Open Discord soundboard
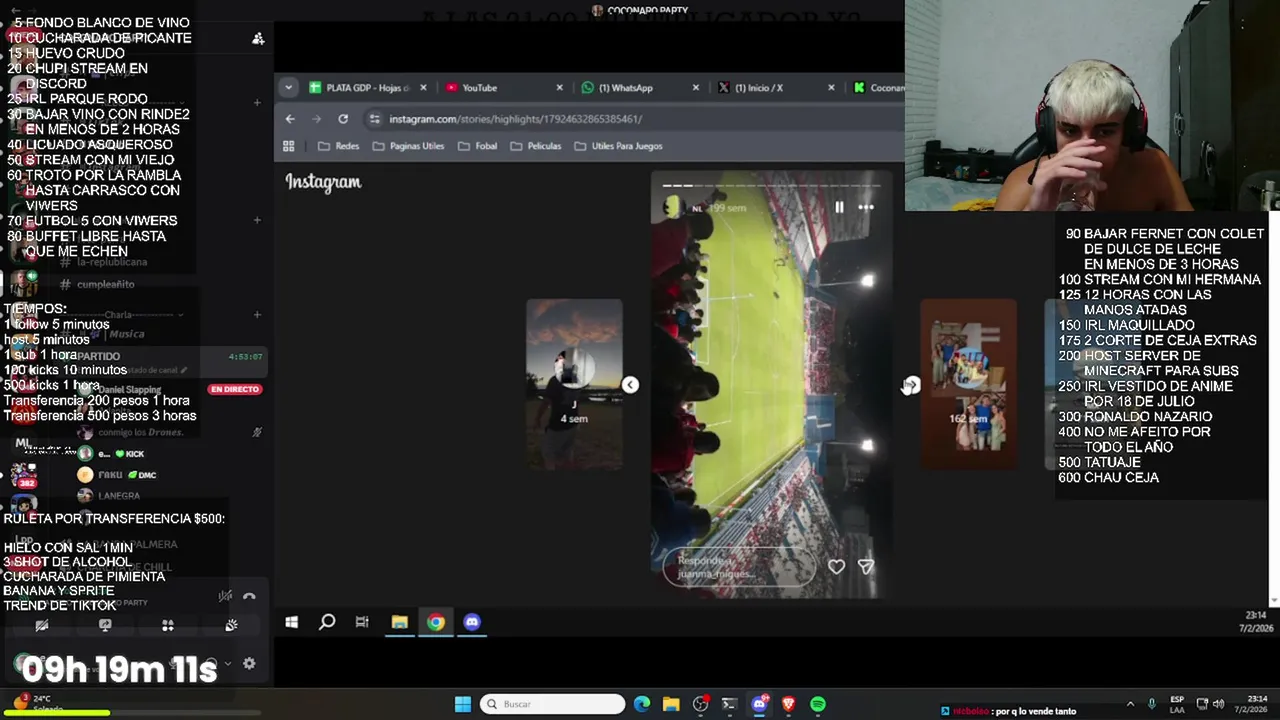The image size is (1280, 720). pos(231,625)
